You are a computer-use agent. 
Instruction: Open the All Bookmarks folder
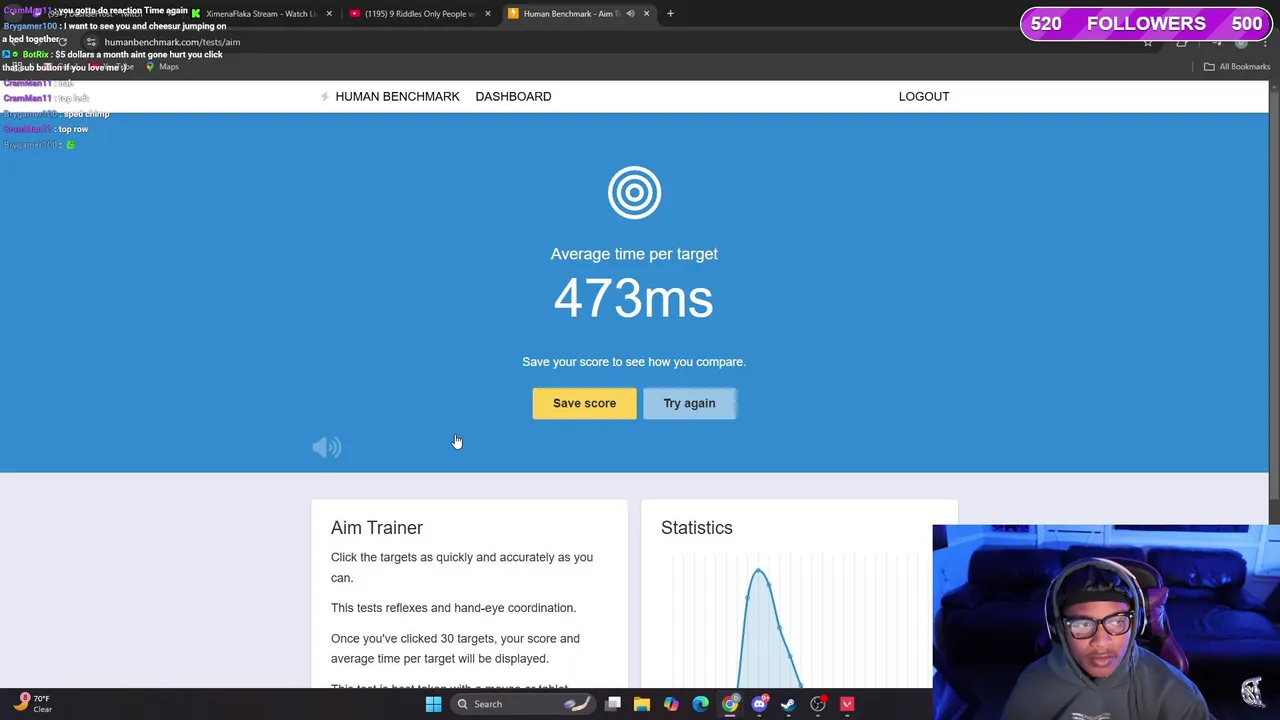coord(1237,67)
